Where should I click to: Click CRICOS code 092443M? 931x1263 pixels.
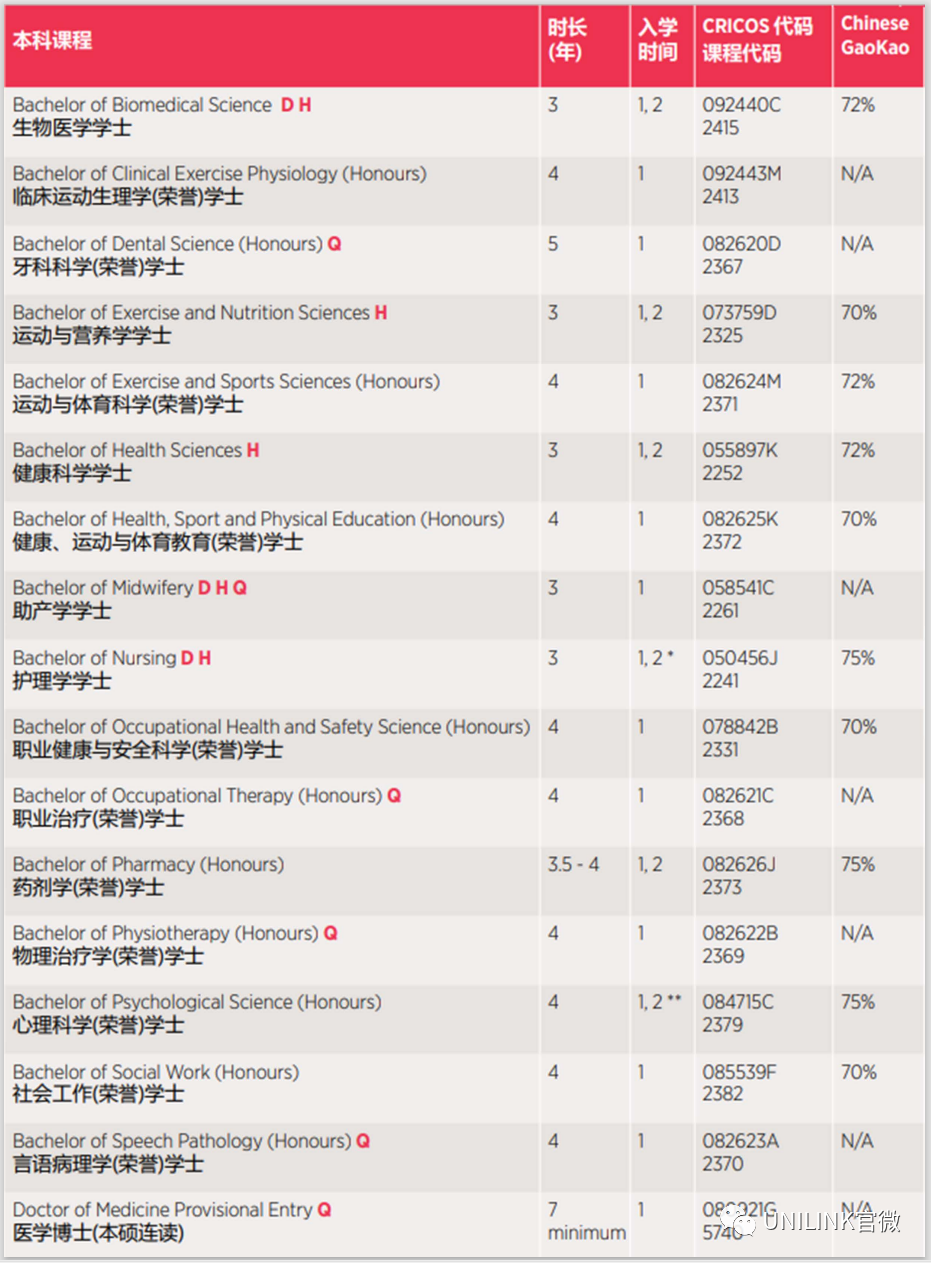pyautogui.click(x=742, y=174)
